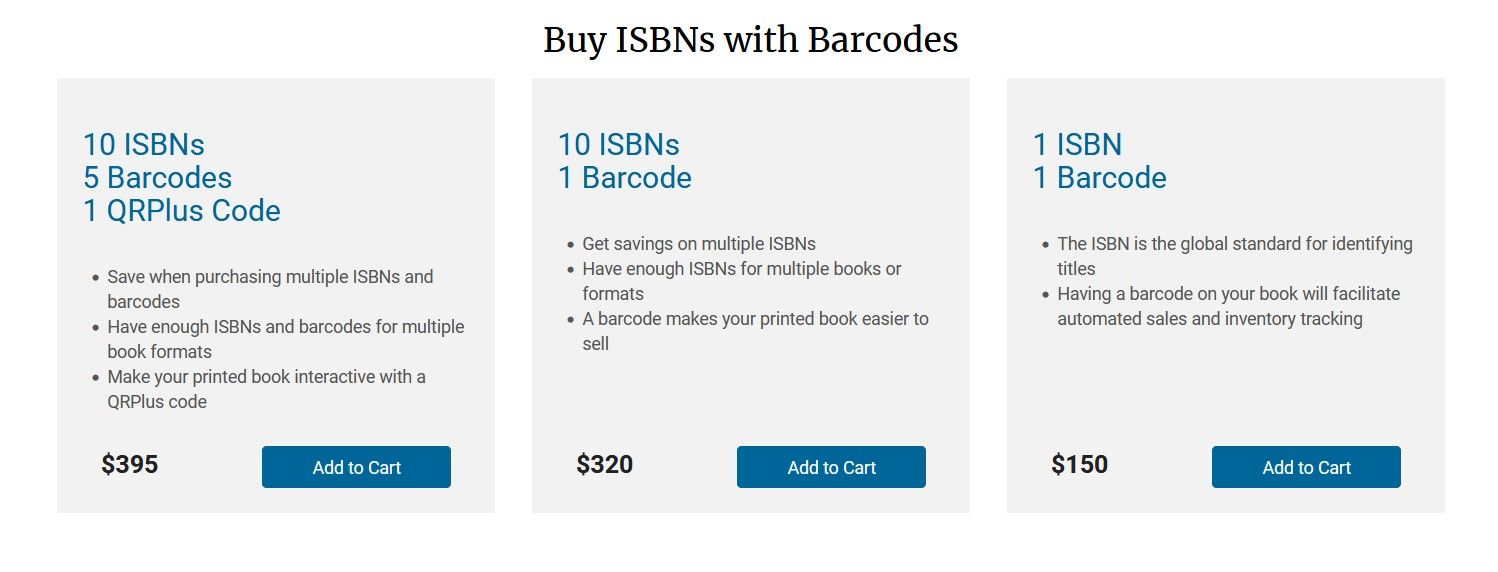The image size is (1498, 572).
Task: Click the $320 price label
Action: coord(605,465)
